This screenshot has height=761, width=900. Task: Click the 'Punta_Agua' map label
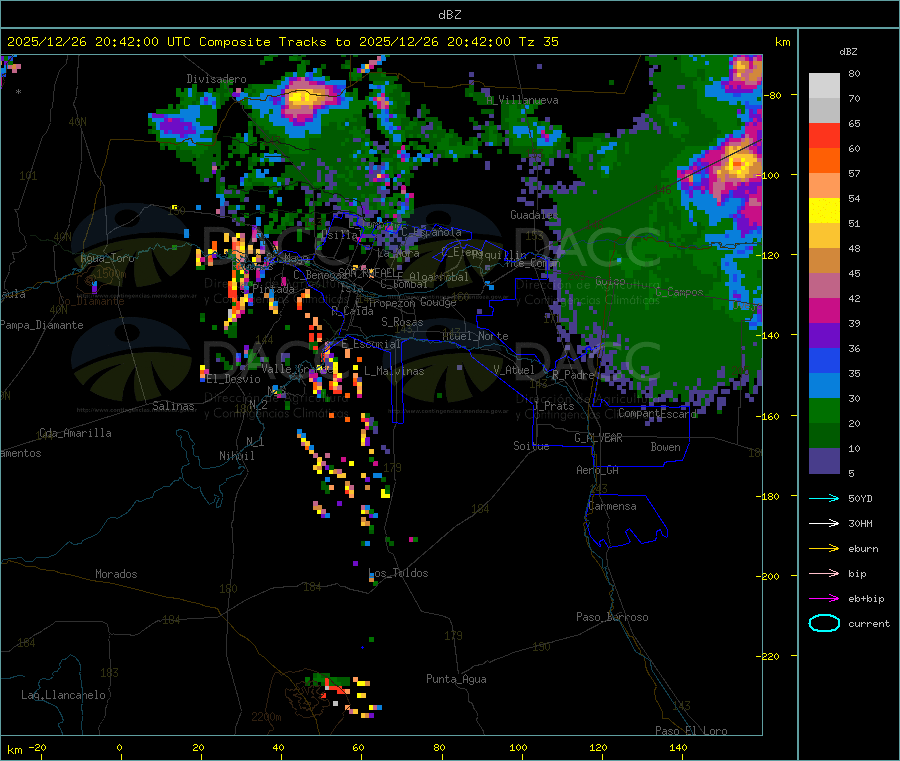click(456, 679)
